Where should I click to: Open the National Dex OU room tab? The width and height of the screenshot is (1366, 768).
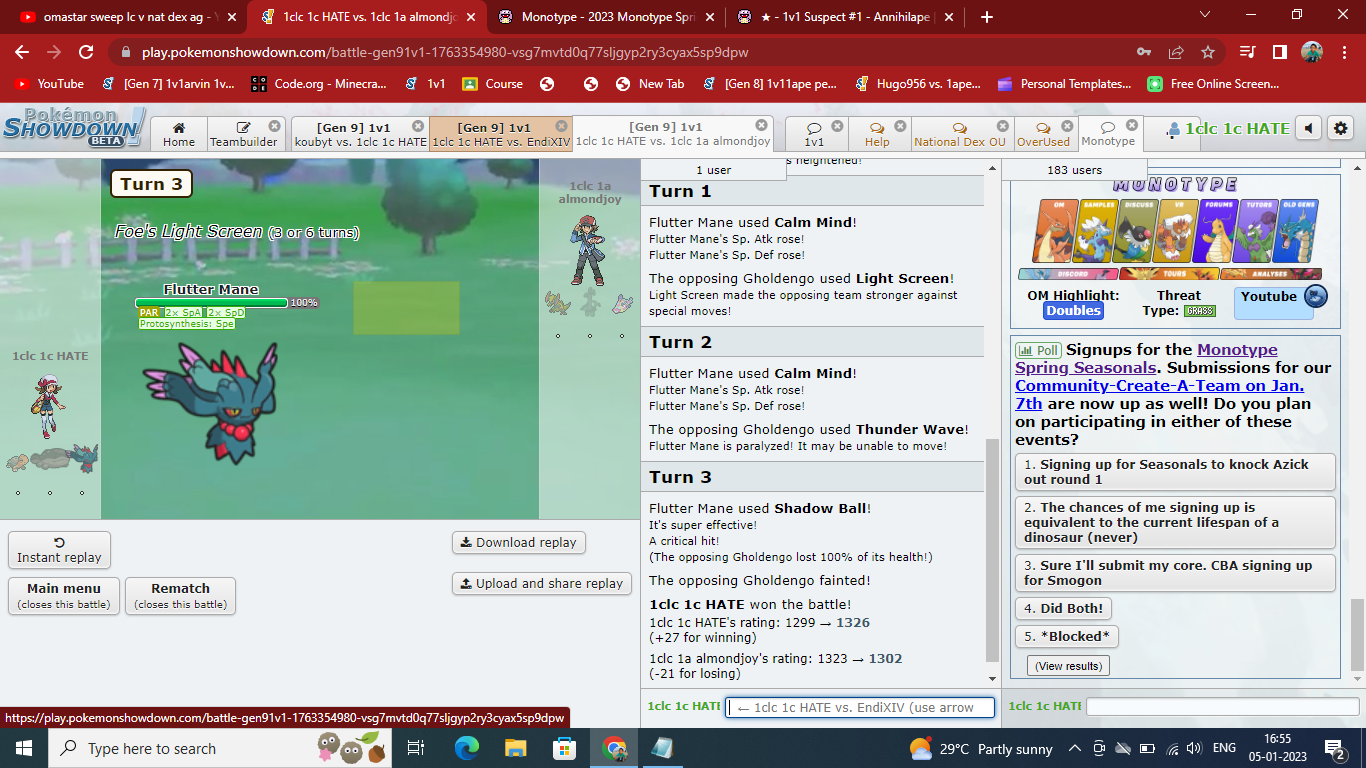[960, 134]
